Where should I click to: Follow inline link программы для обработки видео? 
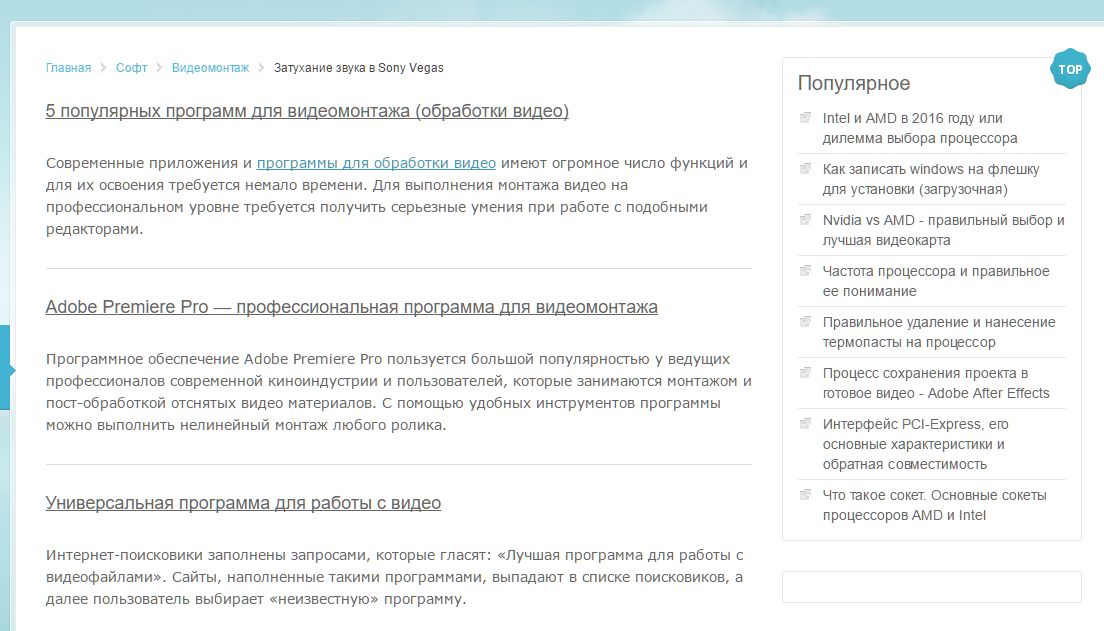[376, 163]
